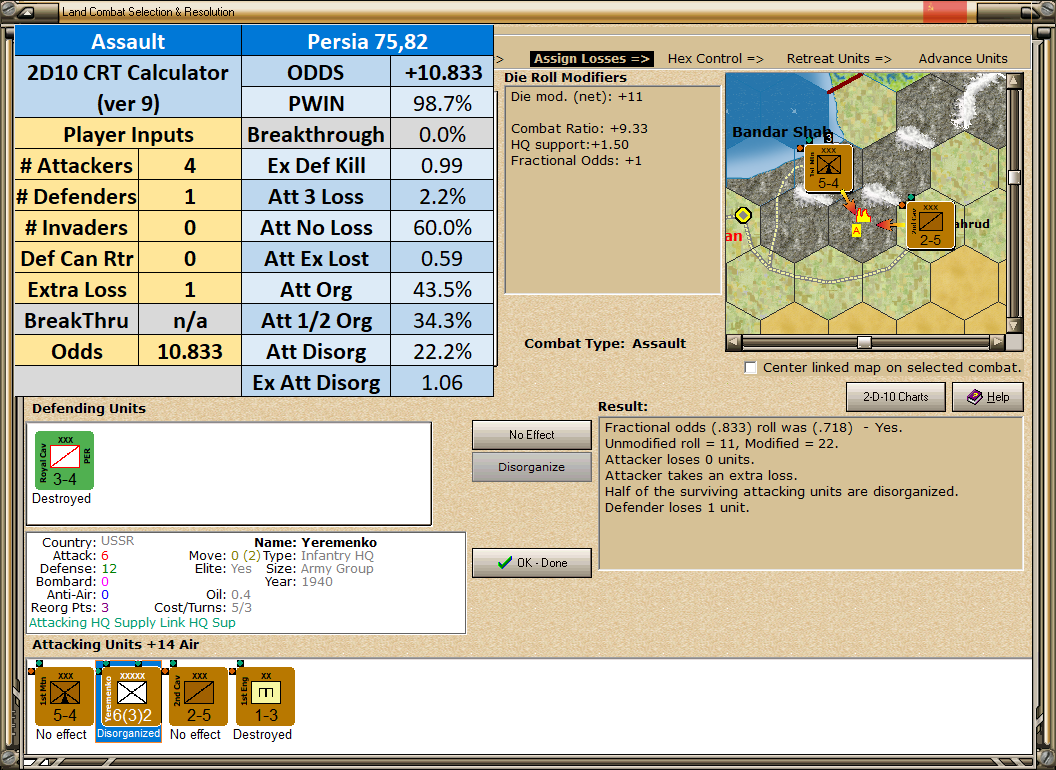Click the yellow hexagon marker on the map
This screenshot has width=1056, height=770.
pyautogui.click(x=743, y=215)
